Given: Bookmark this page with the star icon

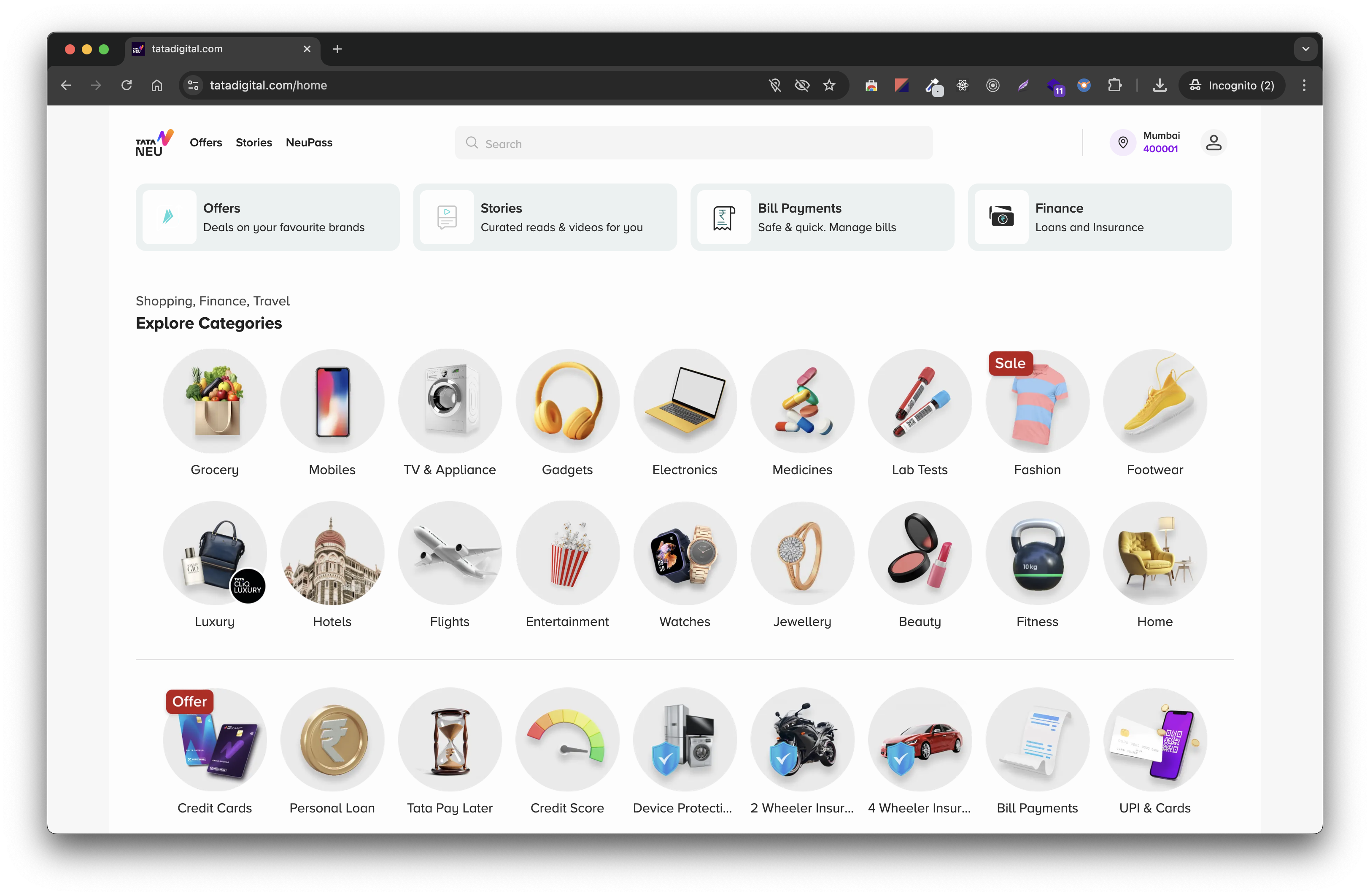Looking at the screenshot, I should (829, 85).
